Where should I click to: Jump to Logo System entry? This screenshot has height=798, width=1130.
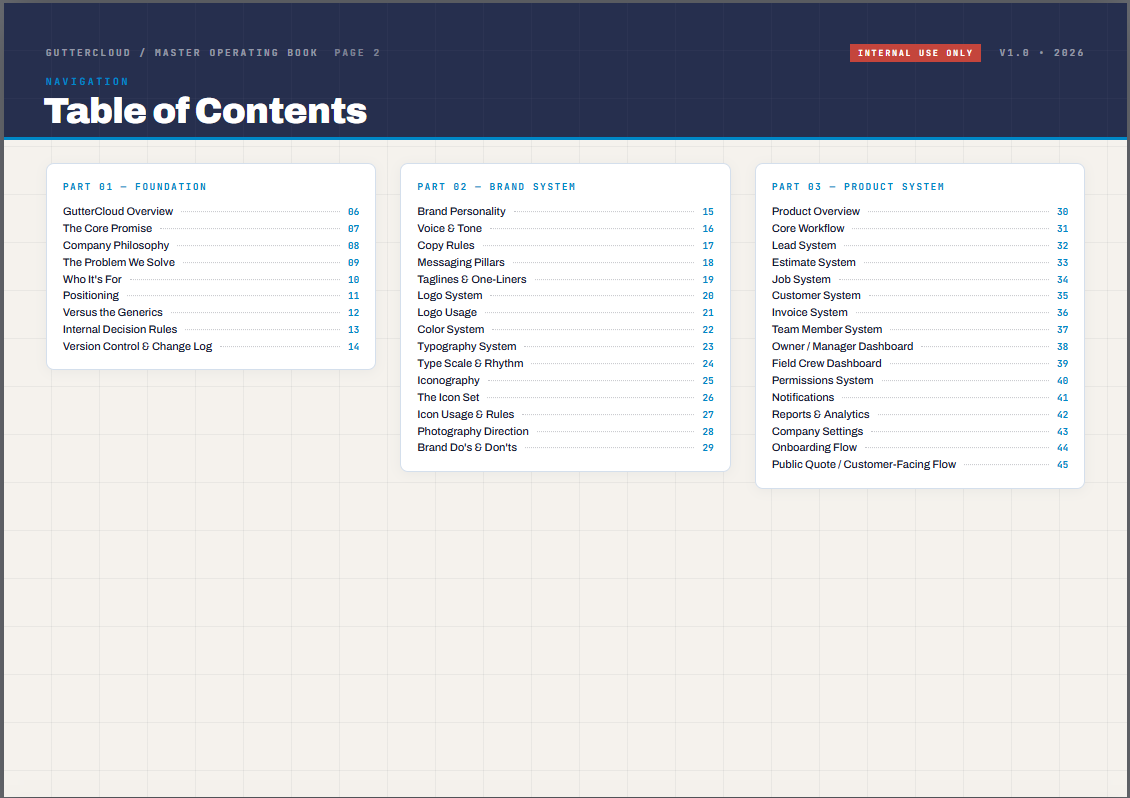click(565, 296)
